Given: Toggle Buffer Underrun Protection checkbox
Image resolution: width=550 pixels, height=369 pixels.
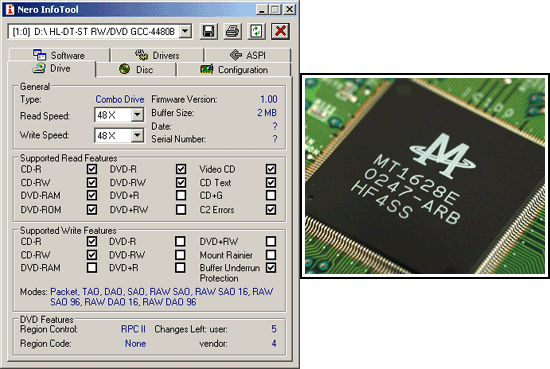Looking at the screenshot, I should click(x=271, y=268).
